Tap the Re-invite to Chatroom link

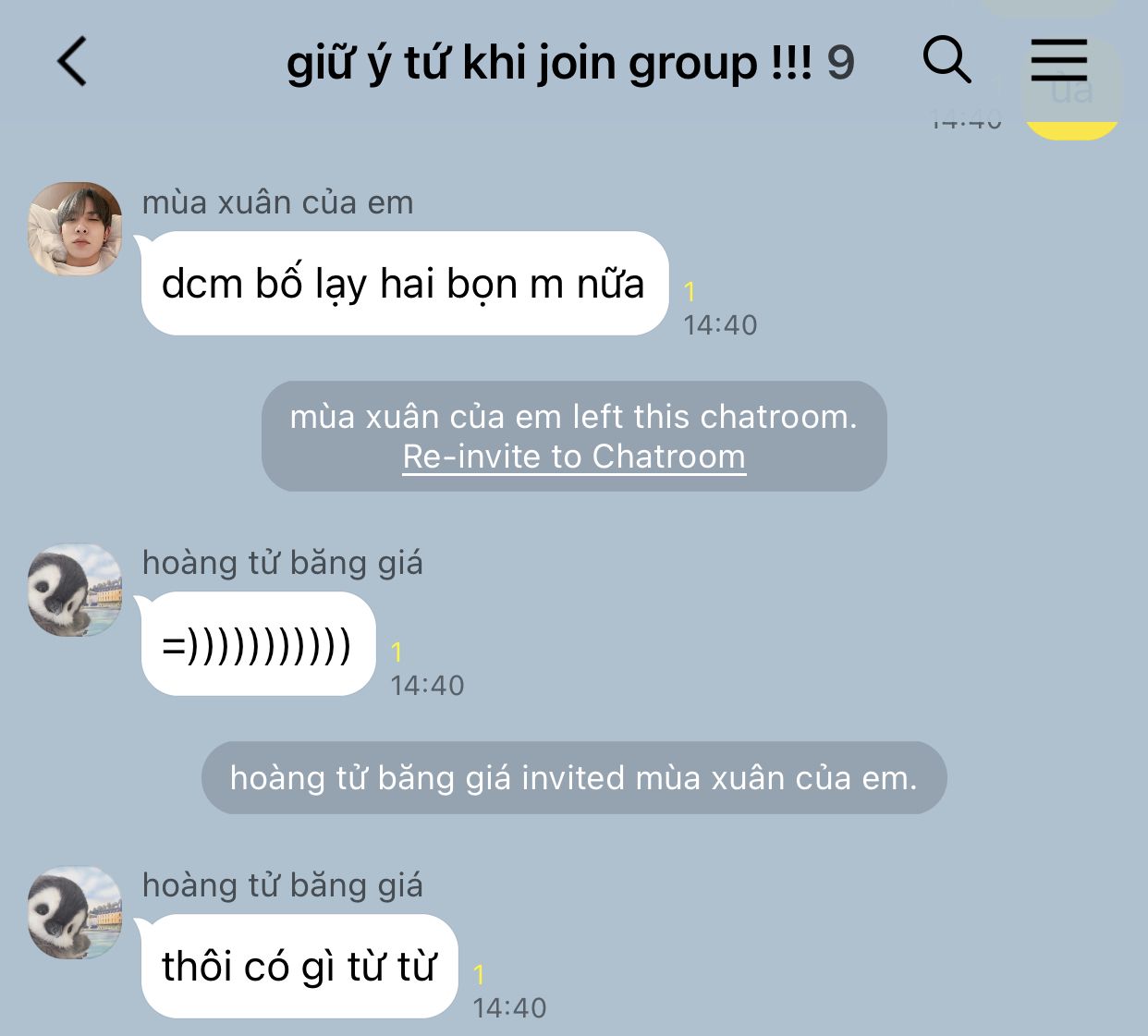pyautogui.click(x=574, y=457)
